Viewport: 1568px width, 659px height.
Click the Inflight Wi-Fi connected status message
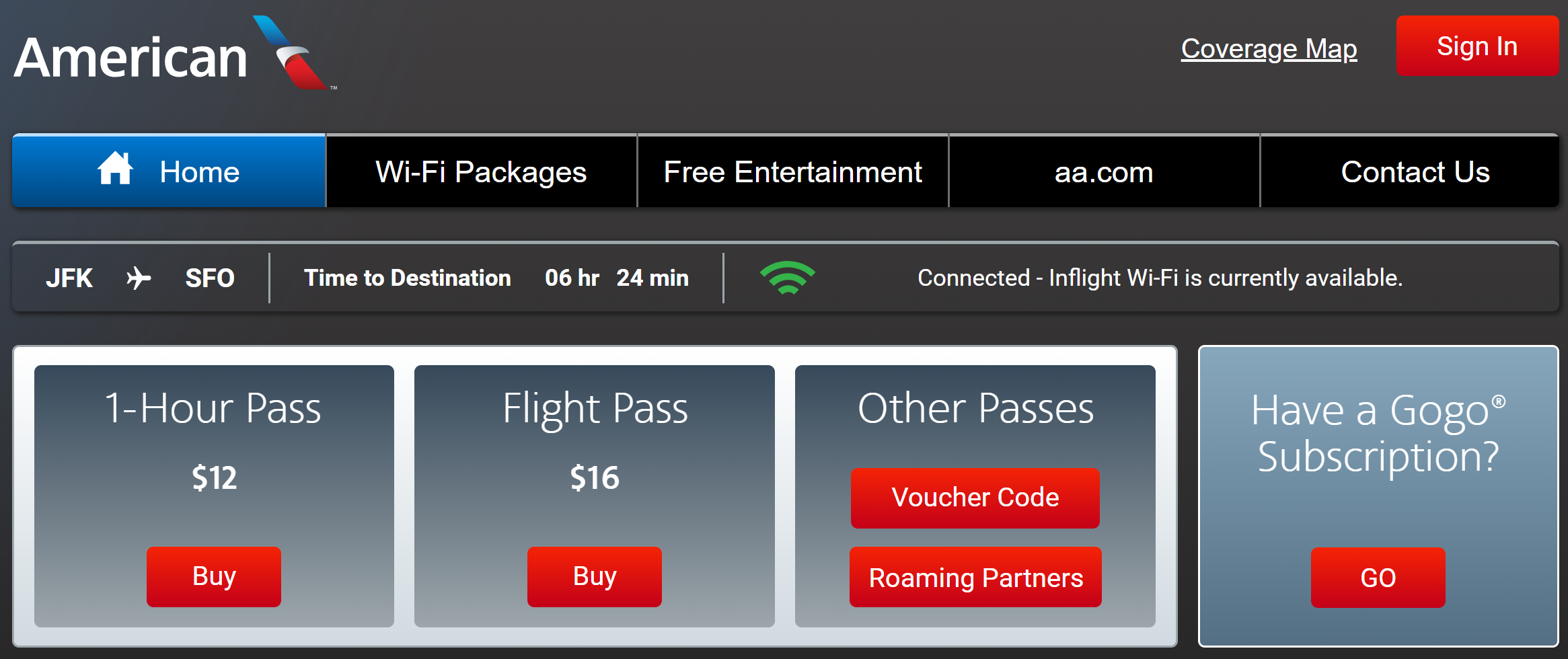(x=1160, y=278)
